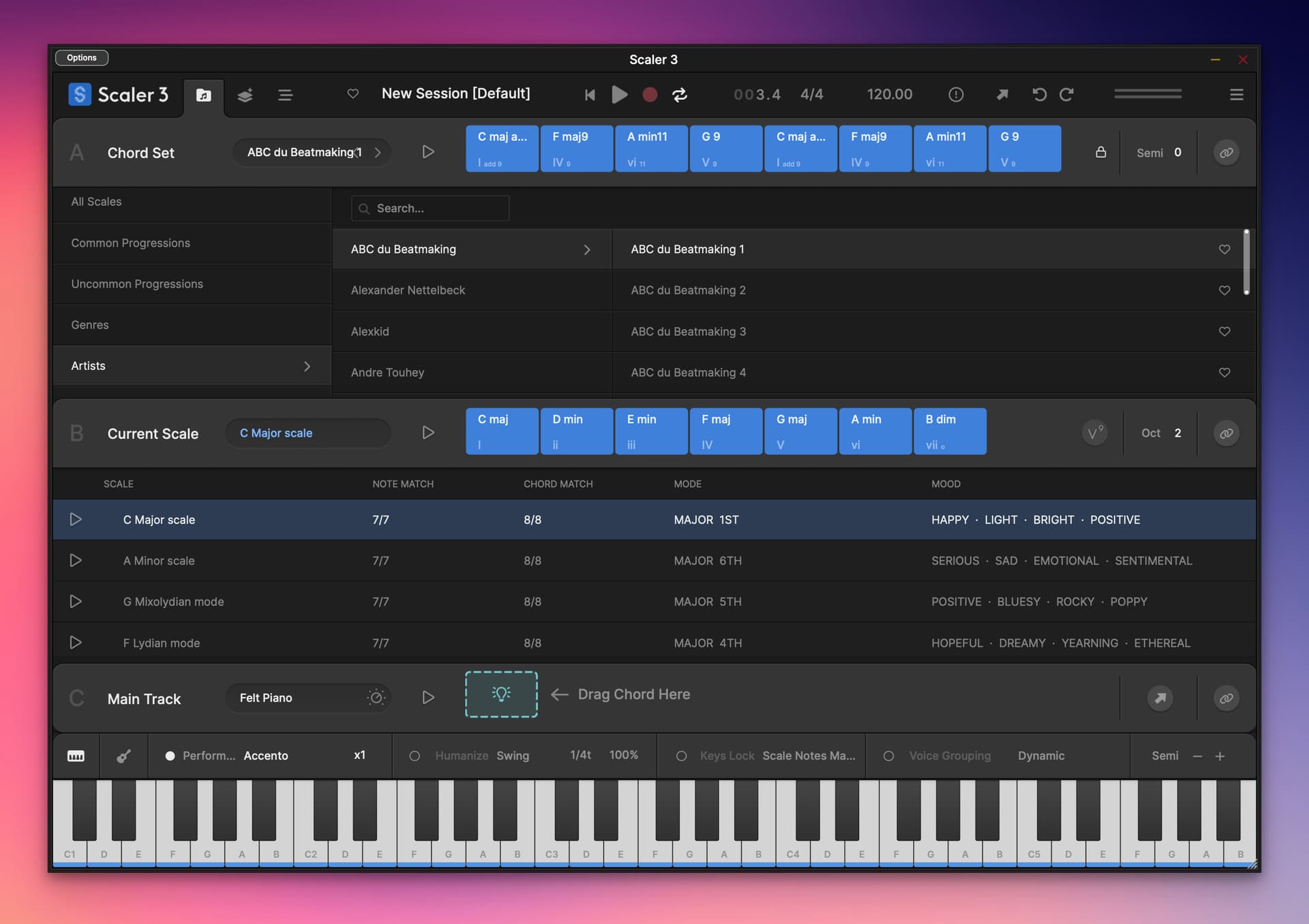Click the Main Track export arrow button
The image size is (1309, 924).
pyautogui.click(x=1160, y=698)
